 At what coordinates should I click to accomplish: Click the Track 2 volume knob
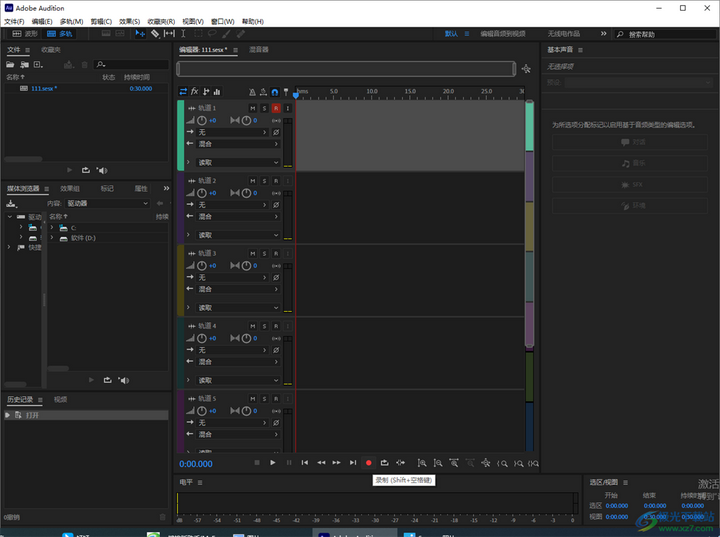[x=202, y=193]
